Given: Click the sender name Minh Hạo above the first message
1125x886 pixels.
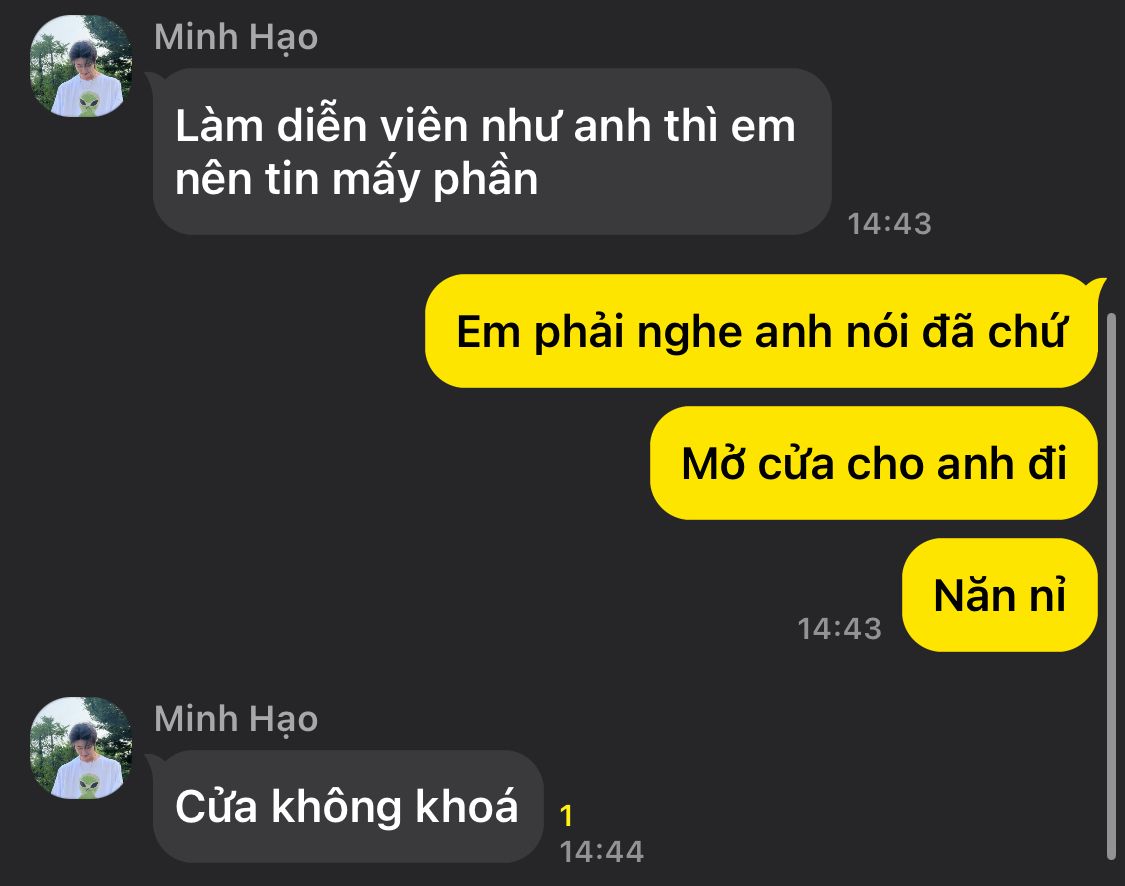Looking at the screenshot, I should click(236, 37).
